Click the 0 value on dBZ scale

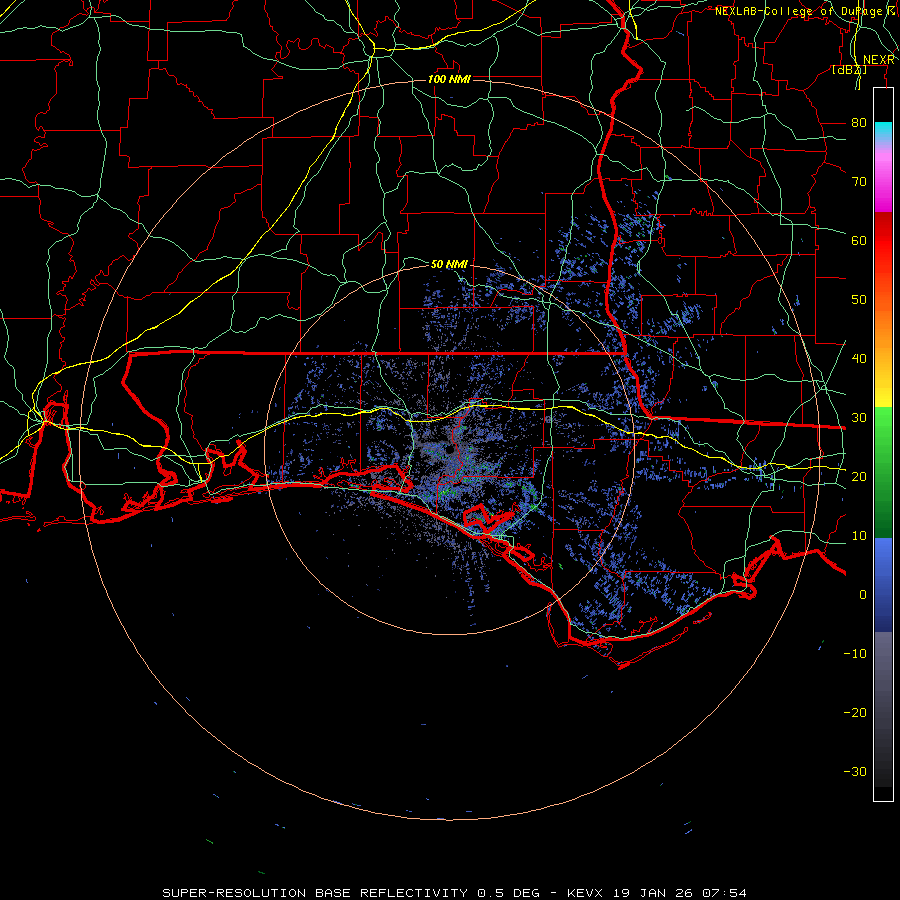(x=863, y=595)
